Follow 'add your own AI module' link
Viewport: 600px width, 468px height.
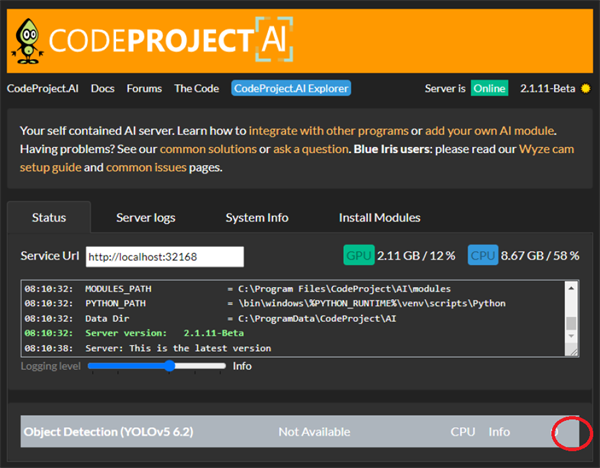pos(490,131)
